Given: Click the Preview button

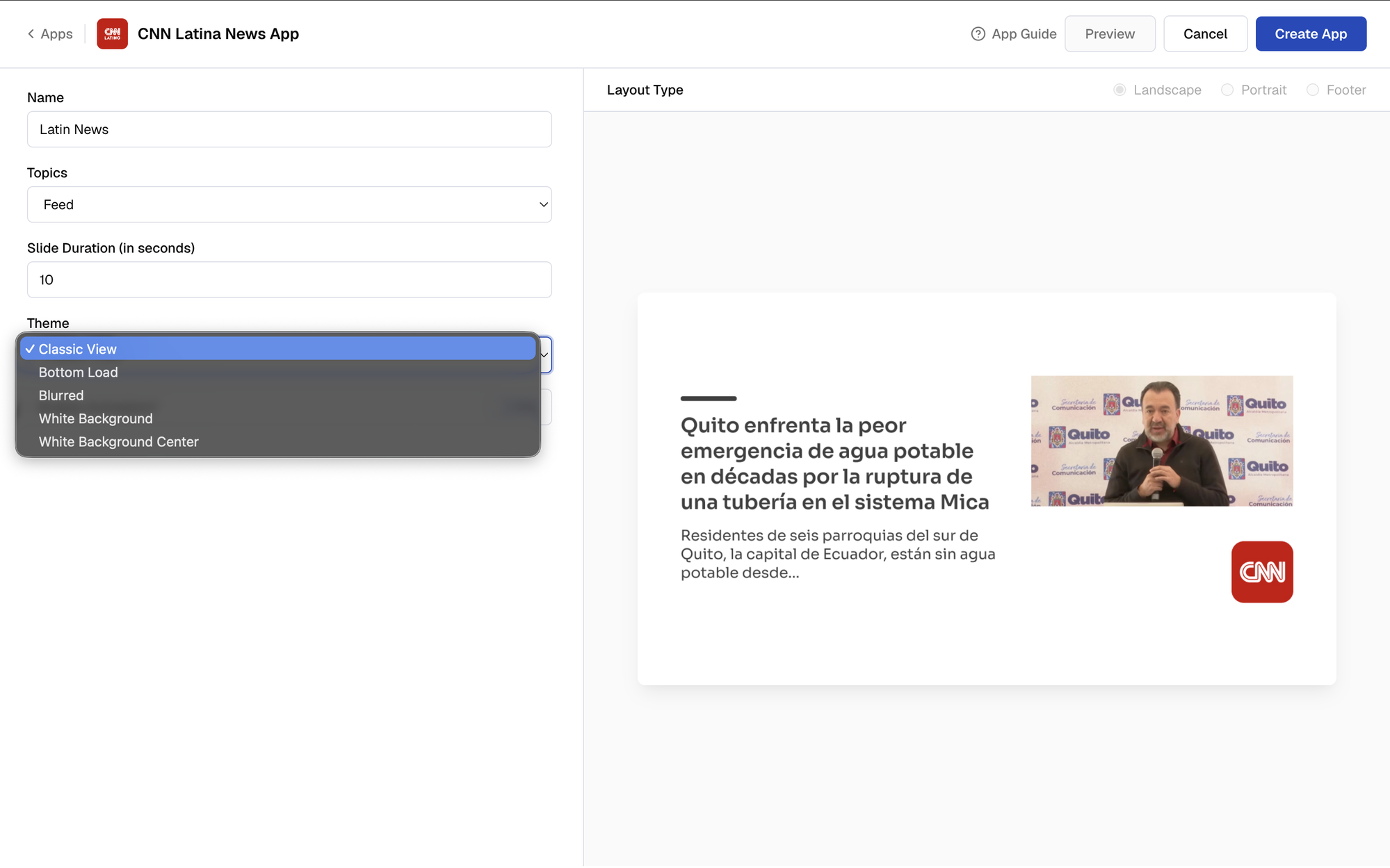Looking at the screenshot, I should [x=1110, y=34].
